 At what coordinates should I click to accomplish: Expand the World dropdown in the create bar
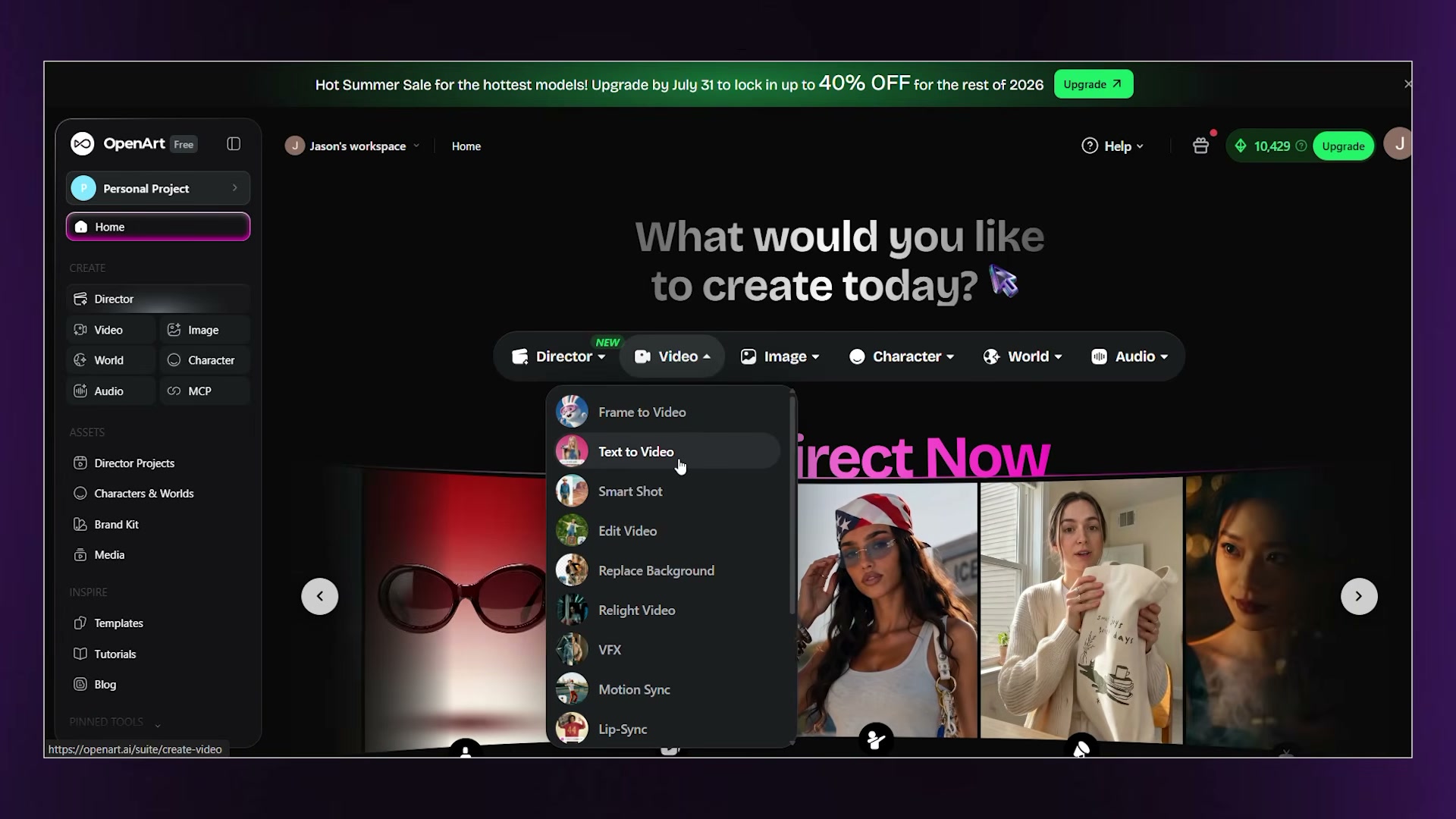point(1022,356)
